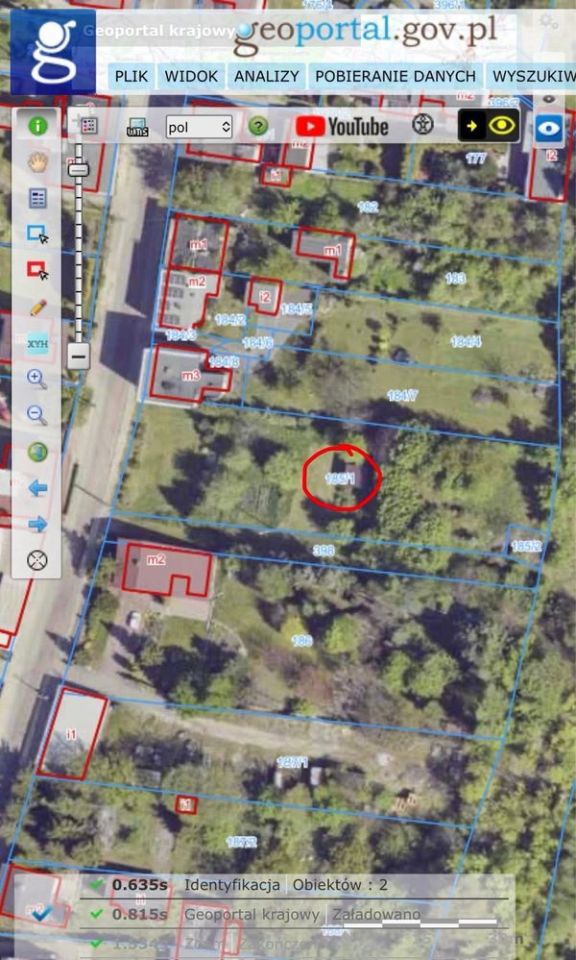Click the zoom slider handle
This screenshot has width=576, height=960.
[x=78, y=170]
